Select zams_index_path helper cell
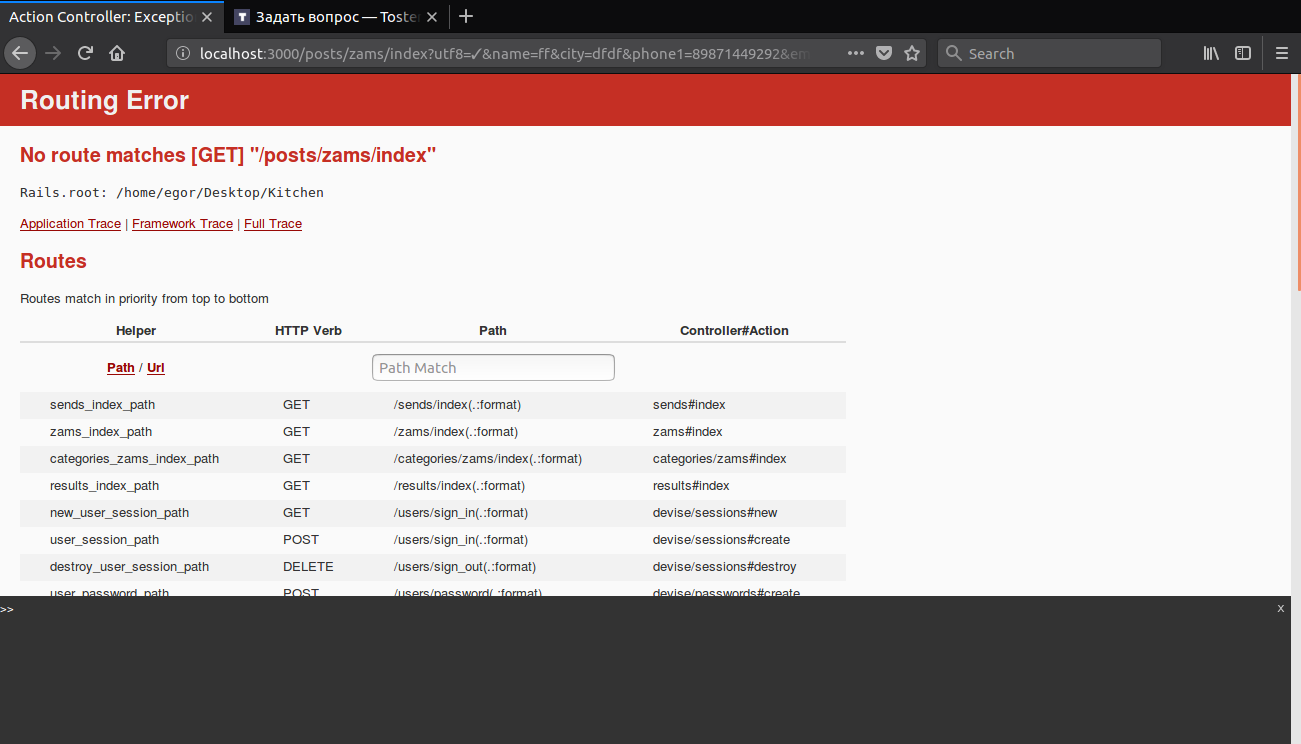Screen dimensions: 1301x744 point(101,432)
